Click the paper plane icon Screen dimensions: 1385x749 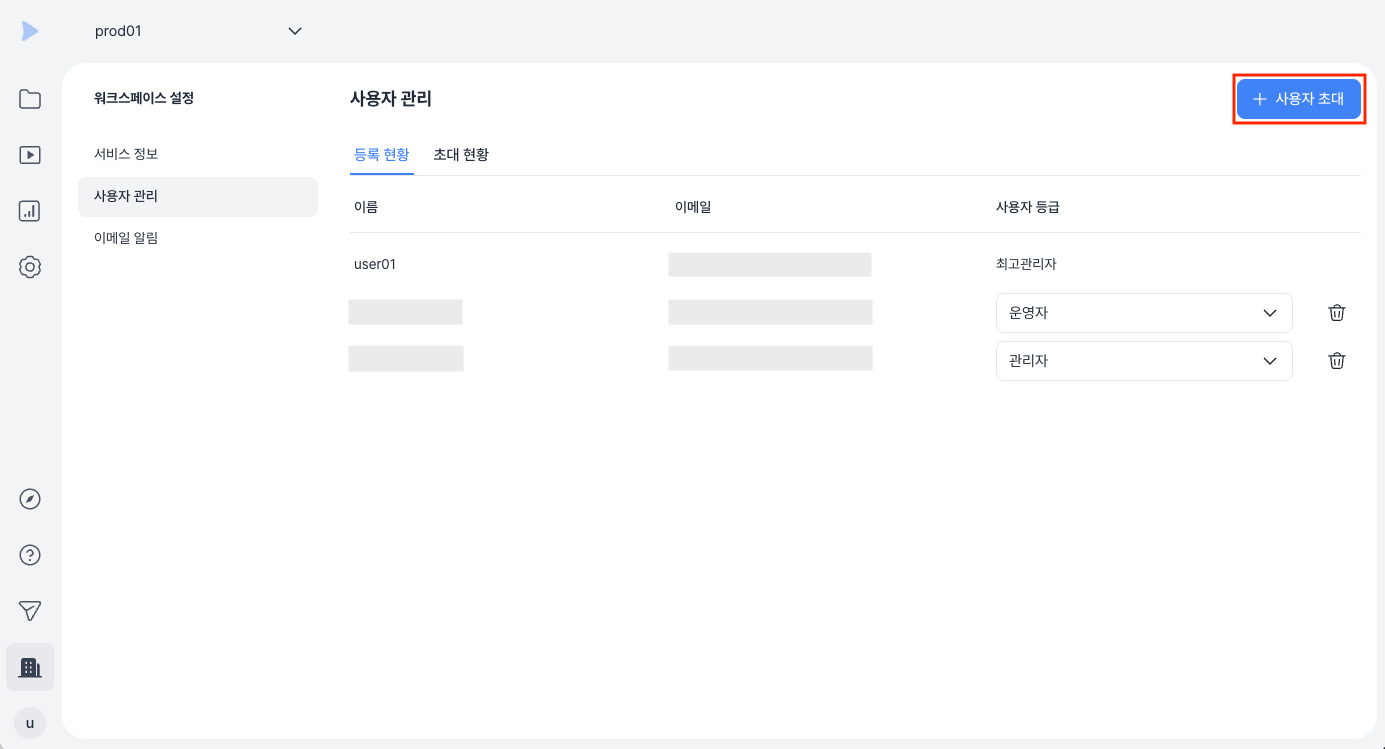(30, 611)
